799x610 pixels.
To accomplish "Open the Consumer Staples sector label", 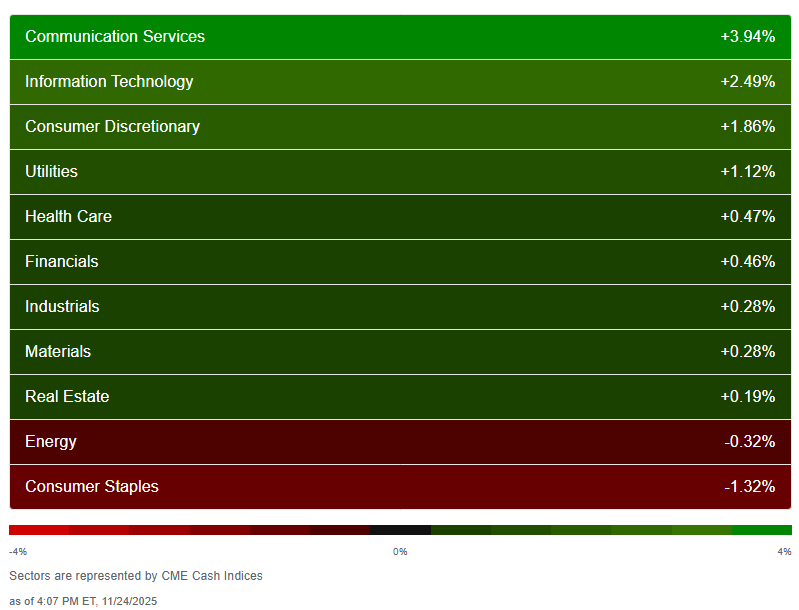I will (x=92, y=486).
